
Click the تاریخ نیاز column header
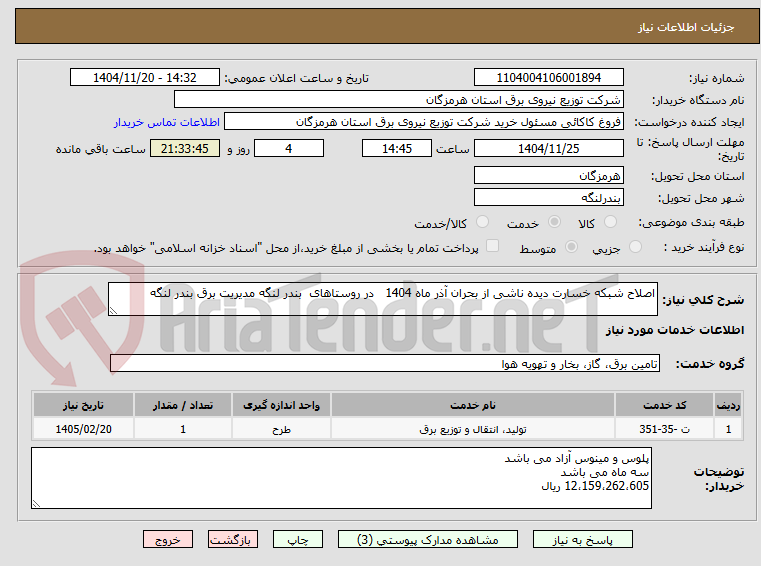point(83,405)
